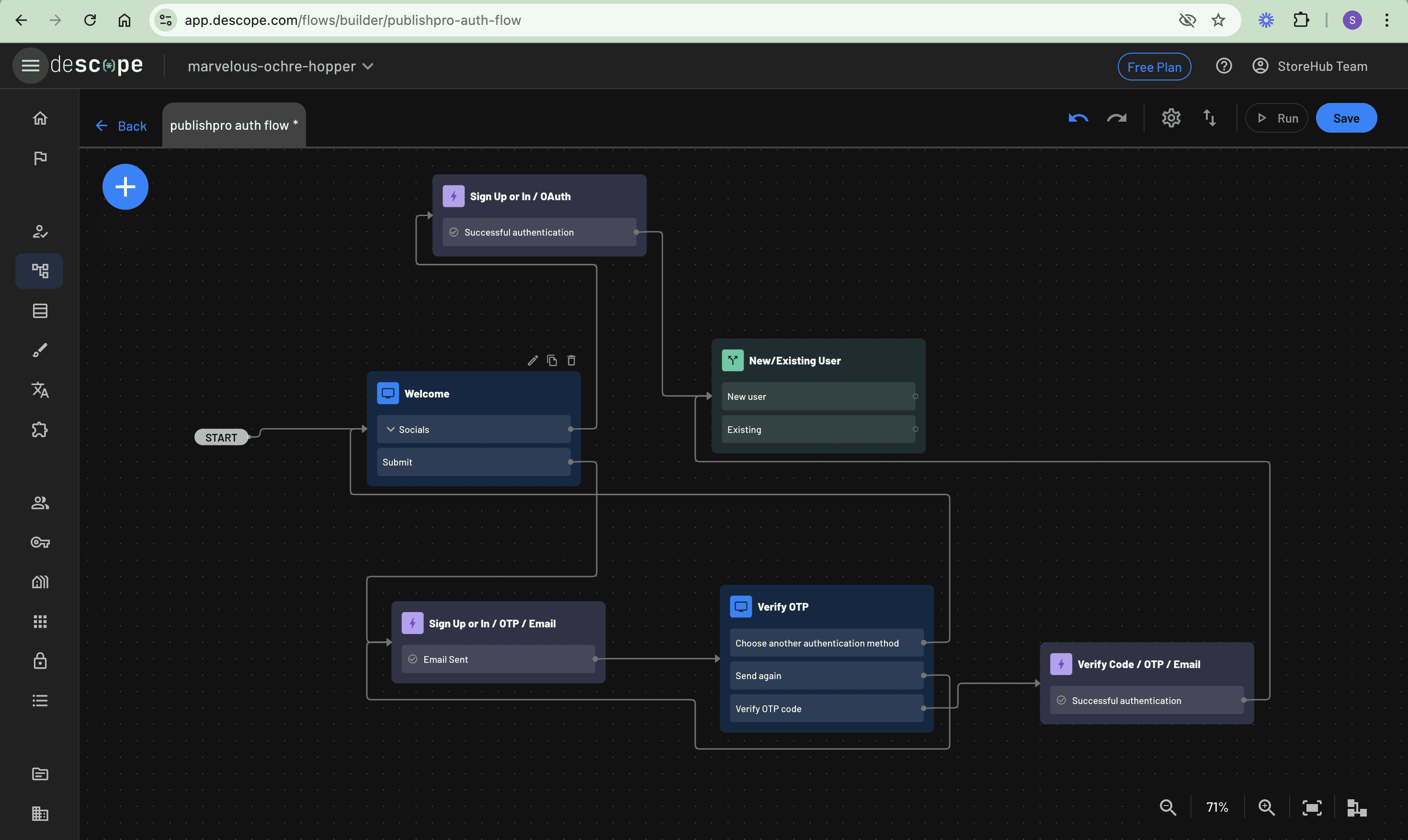Bookmark the page with star icon
Viewport: 1408px width, 840px height.
(x=1218, y=21)
